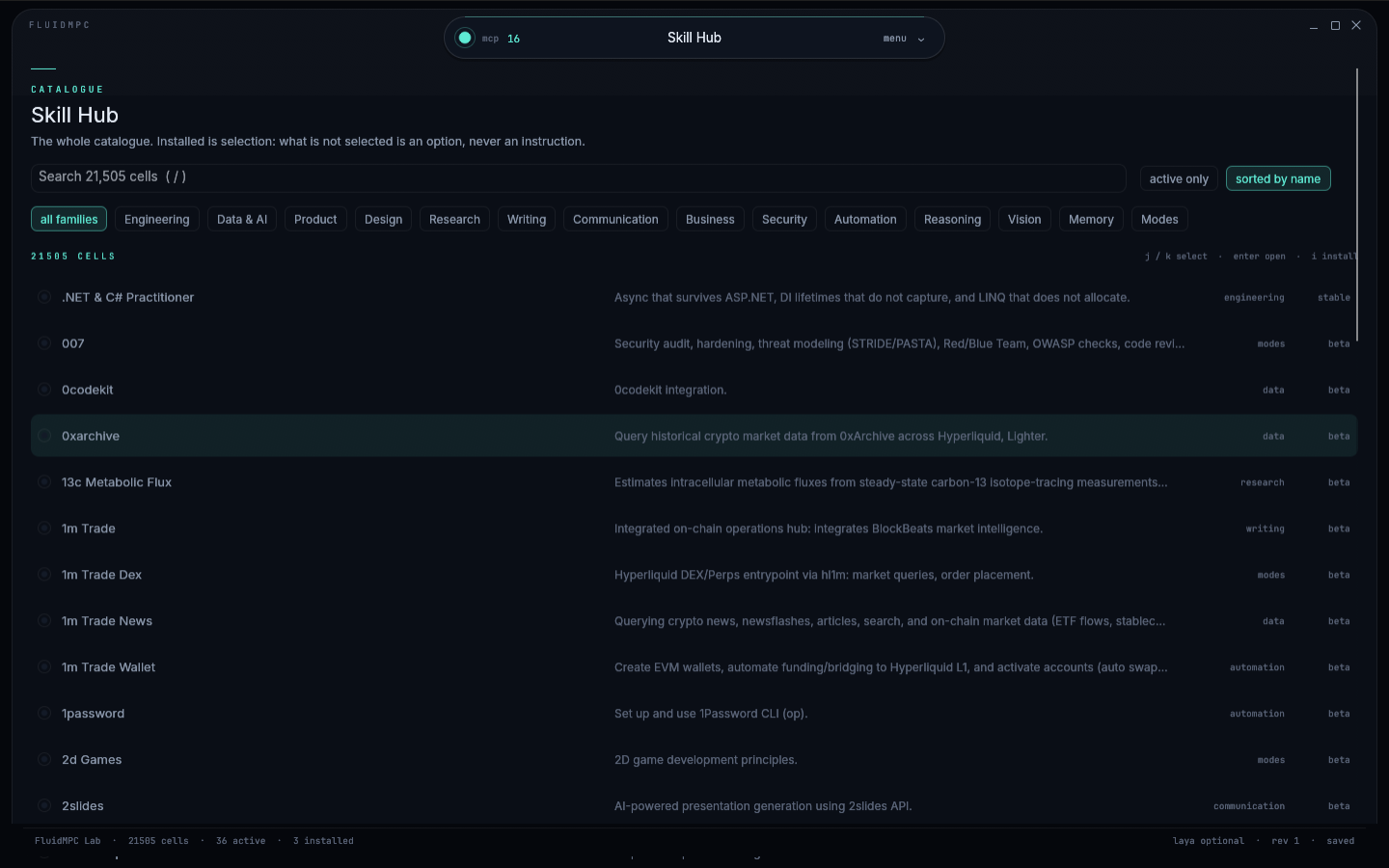The image size is (1389, 868).
Task: Toggle the circle beside 007
Action: [44, 343]
